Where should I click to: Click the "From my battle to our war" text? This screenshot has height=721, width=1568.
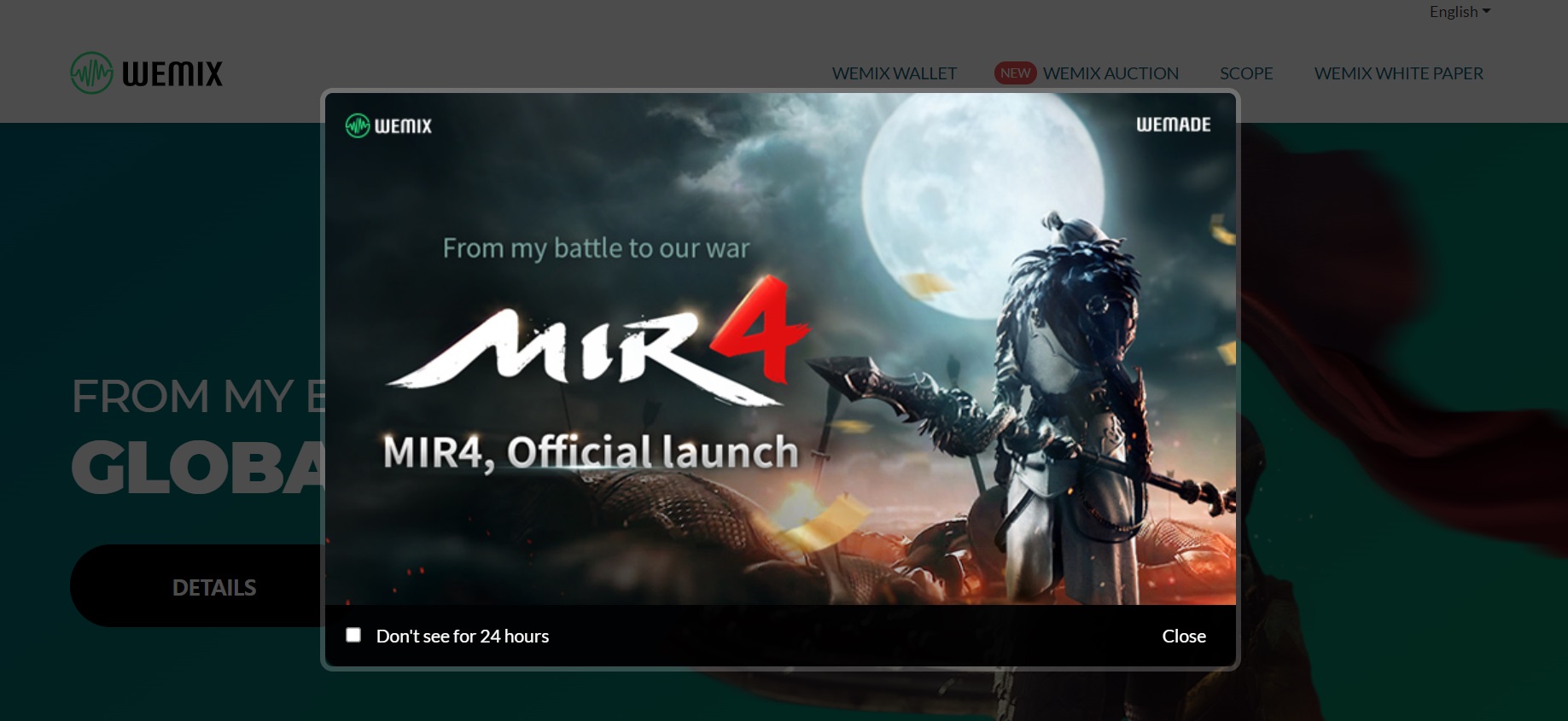(x=596, y=248)
